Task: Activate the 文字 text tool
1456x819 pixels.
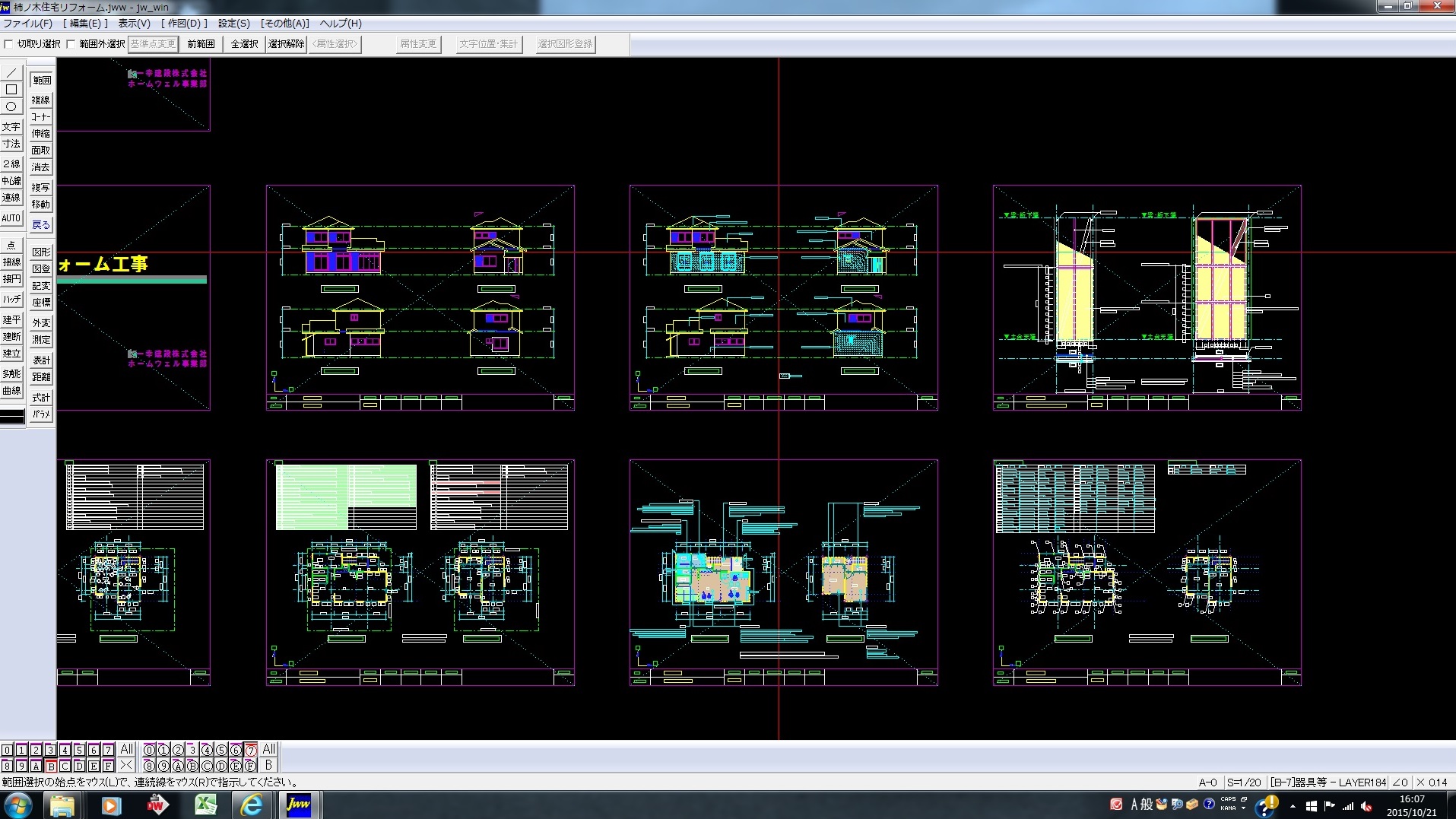Action: 11,127
